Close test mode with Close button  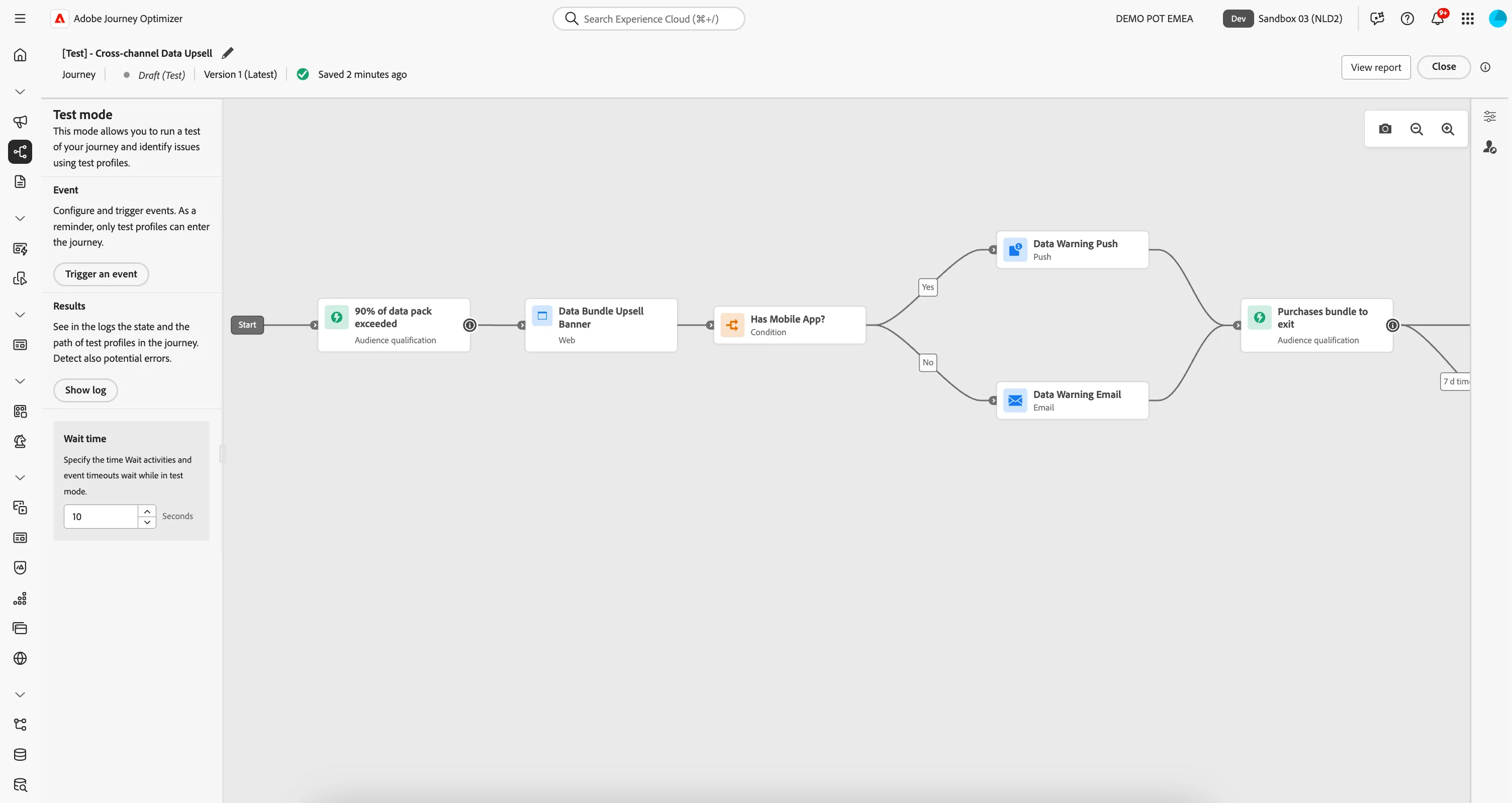[x=1444, y=67]
